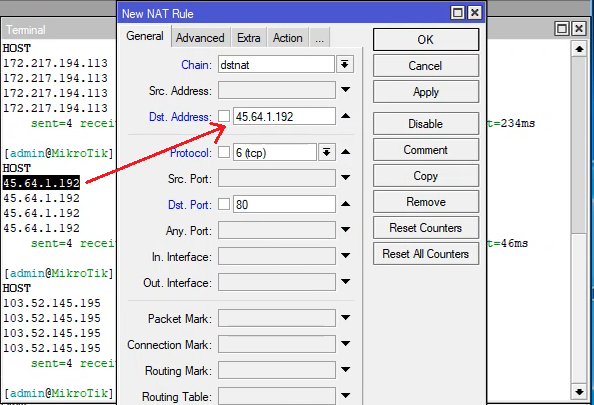This screenshot has width=594, height=405.
Task: Switch to the General tab
Action: (145, 36)
